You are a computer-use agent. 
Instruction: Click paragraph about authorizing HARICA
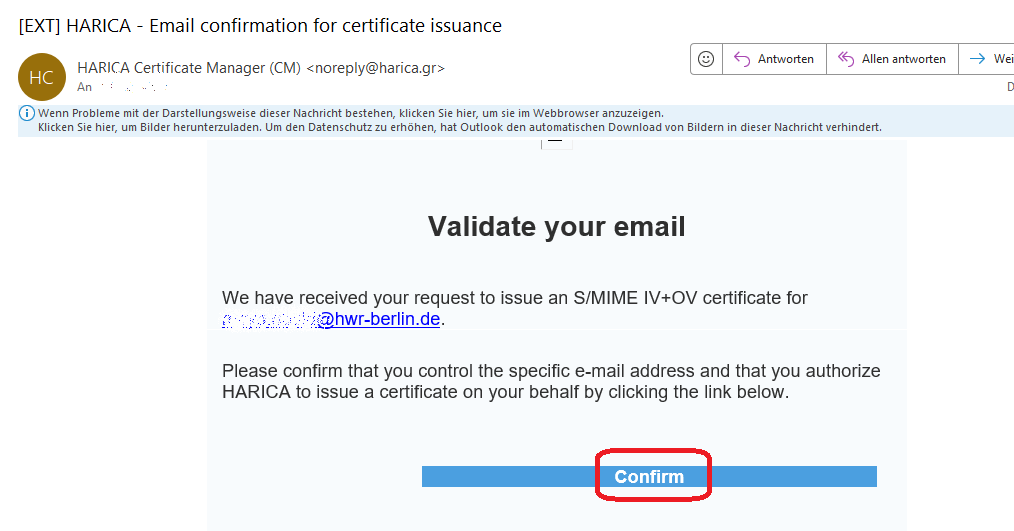pyautogui.click(x=551, y=381)
